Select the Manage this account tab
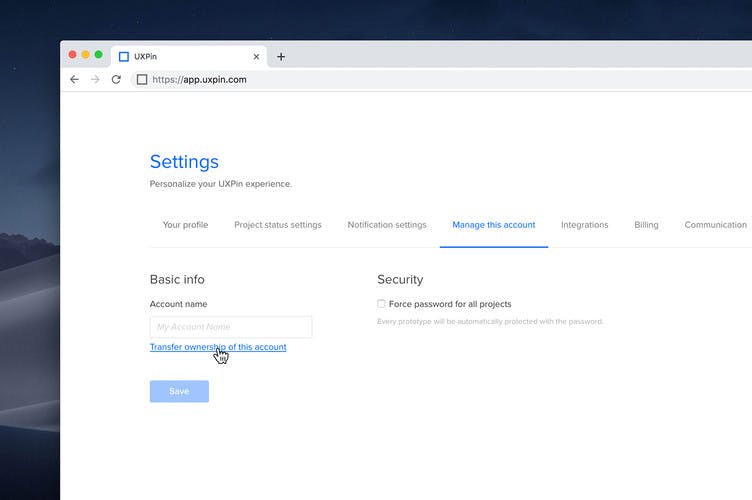752x500 pixels. pos(494,225)
